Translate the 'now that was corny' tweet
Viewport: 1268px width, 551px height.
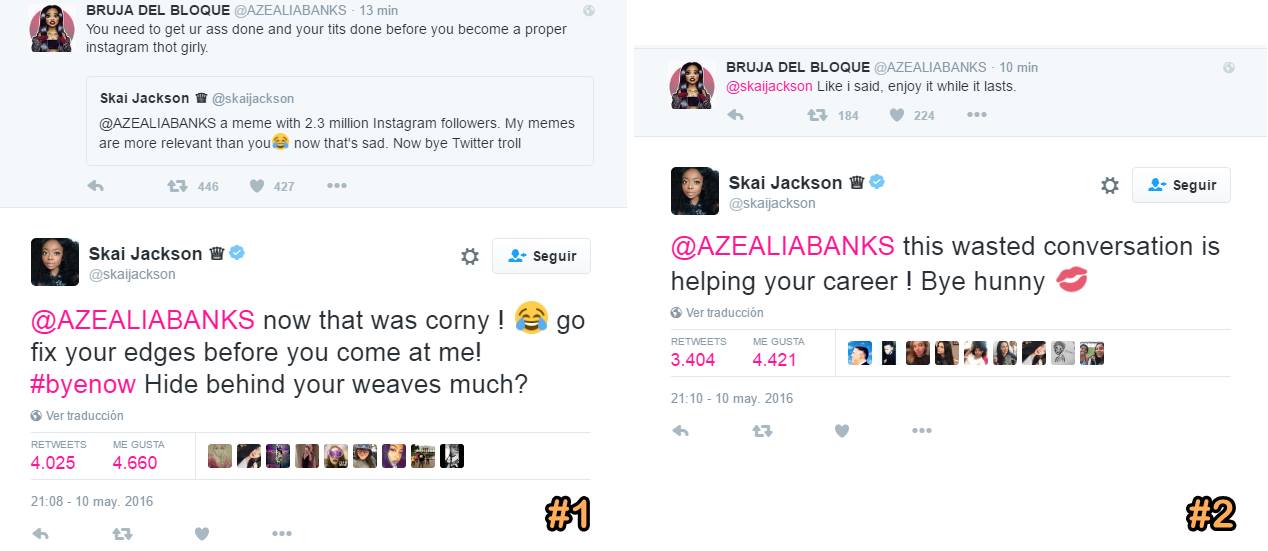coord(77,415)
